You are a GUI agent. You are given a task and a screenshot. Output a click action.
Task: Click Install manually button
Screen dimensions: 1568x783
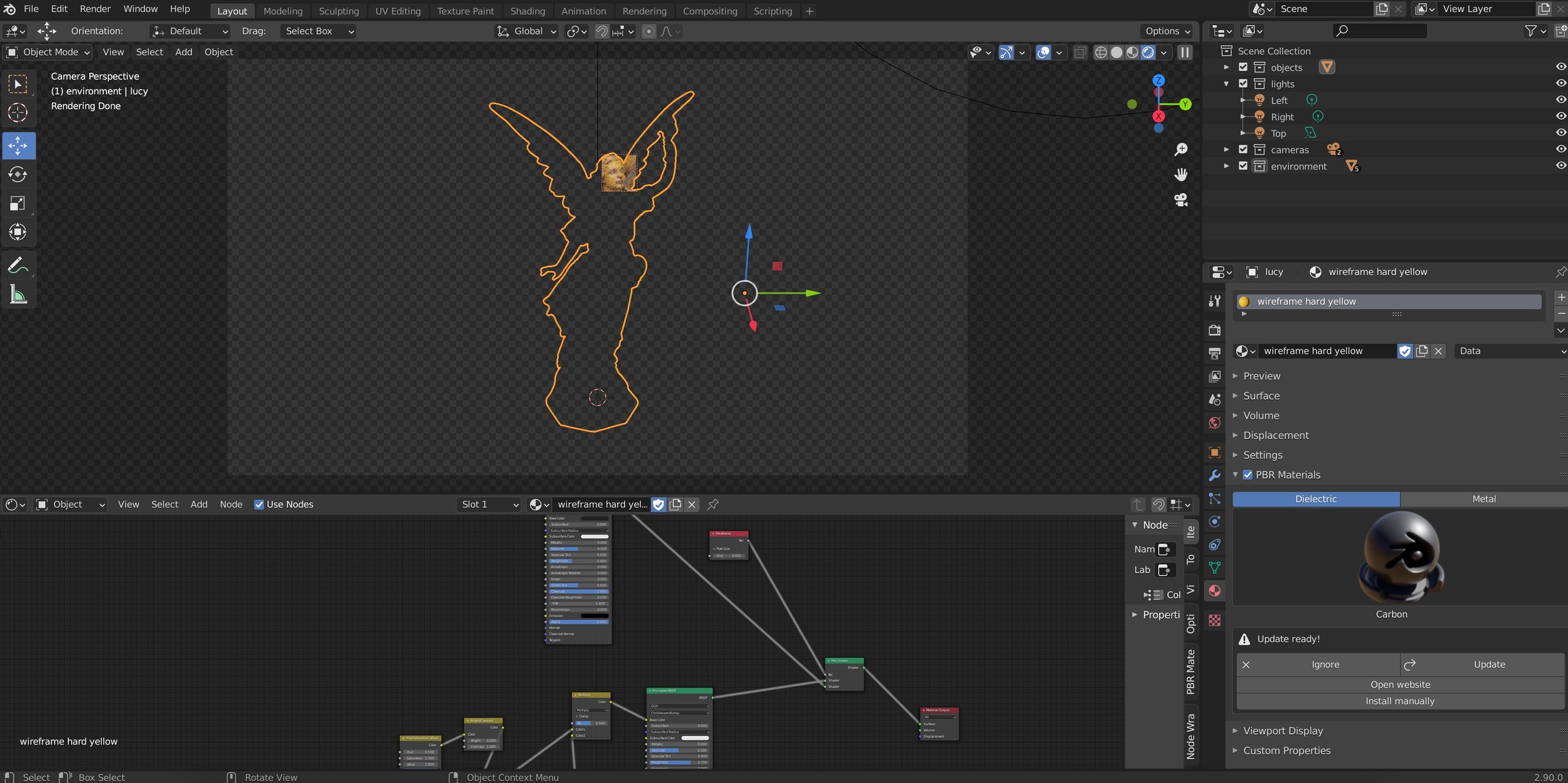pyautogui.click(x=1400, y=702)
